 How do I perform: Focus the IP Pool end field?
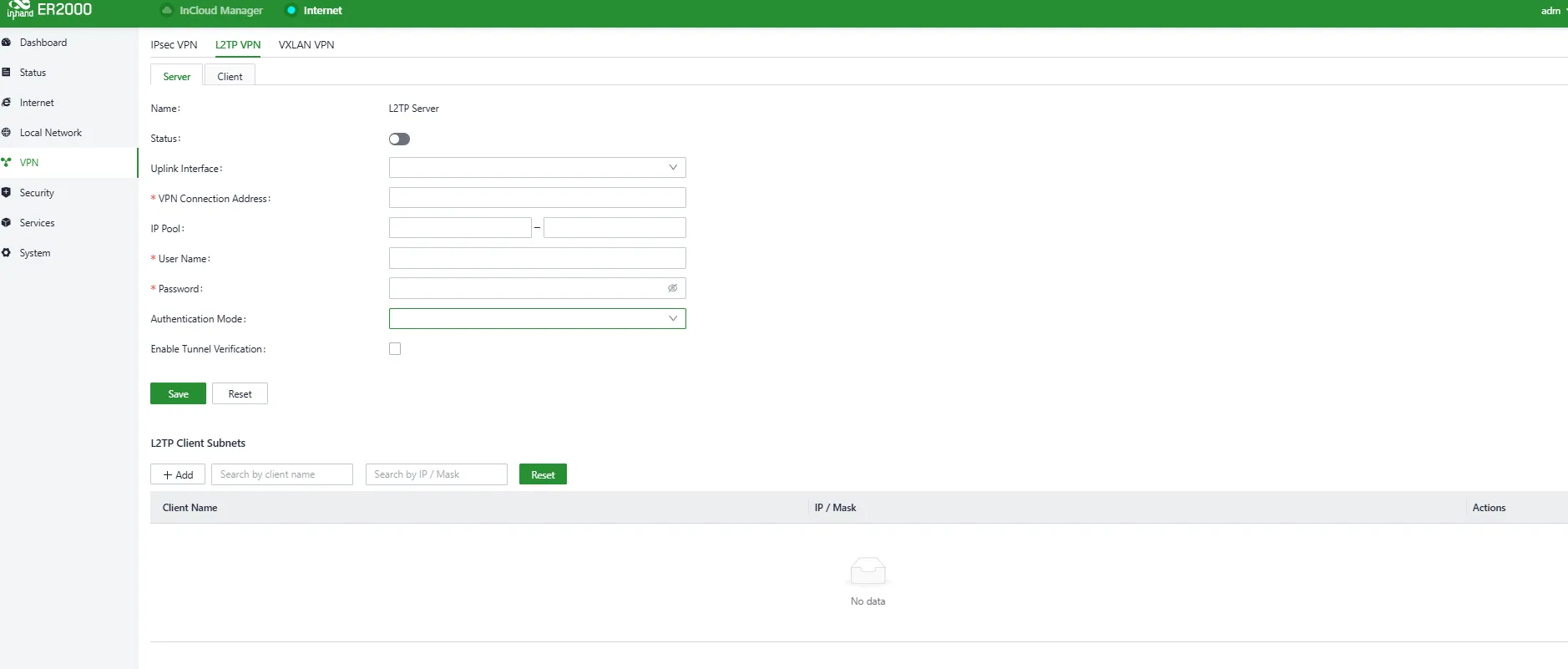(x=615, y=228)
